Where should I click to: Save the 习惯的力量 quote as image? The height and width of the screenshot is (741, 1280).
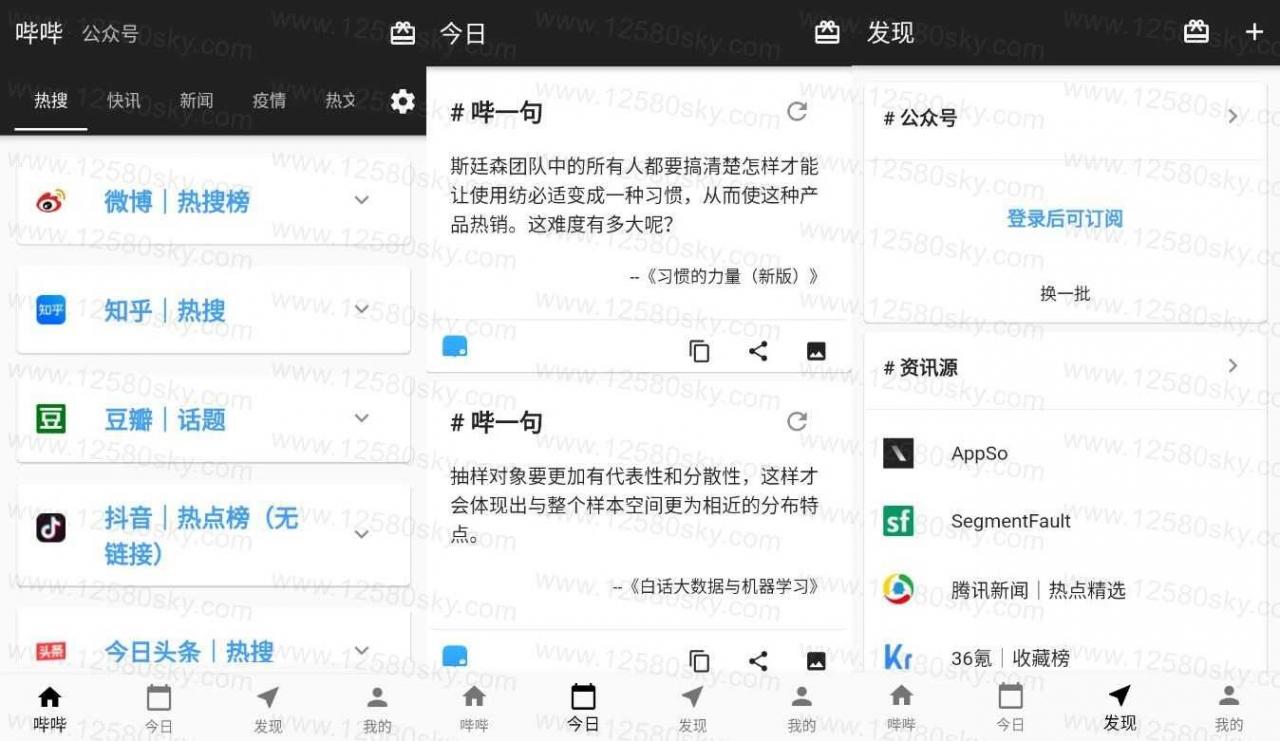click(816, 351)
